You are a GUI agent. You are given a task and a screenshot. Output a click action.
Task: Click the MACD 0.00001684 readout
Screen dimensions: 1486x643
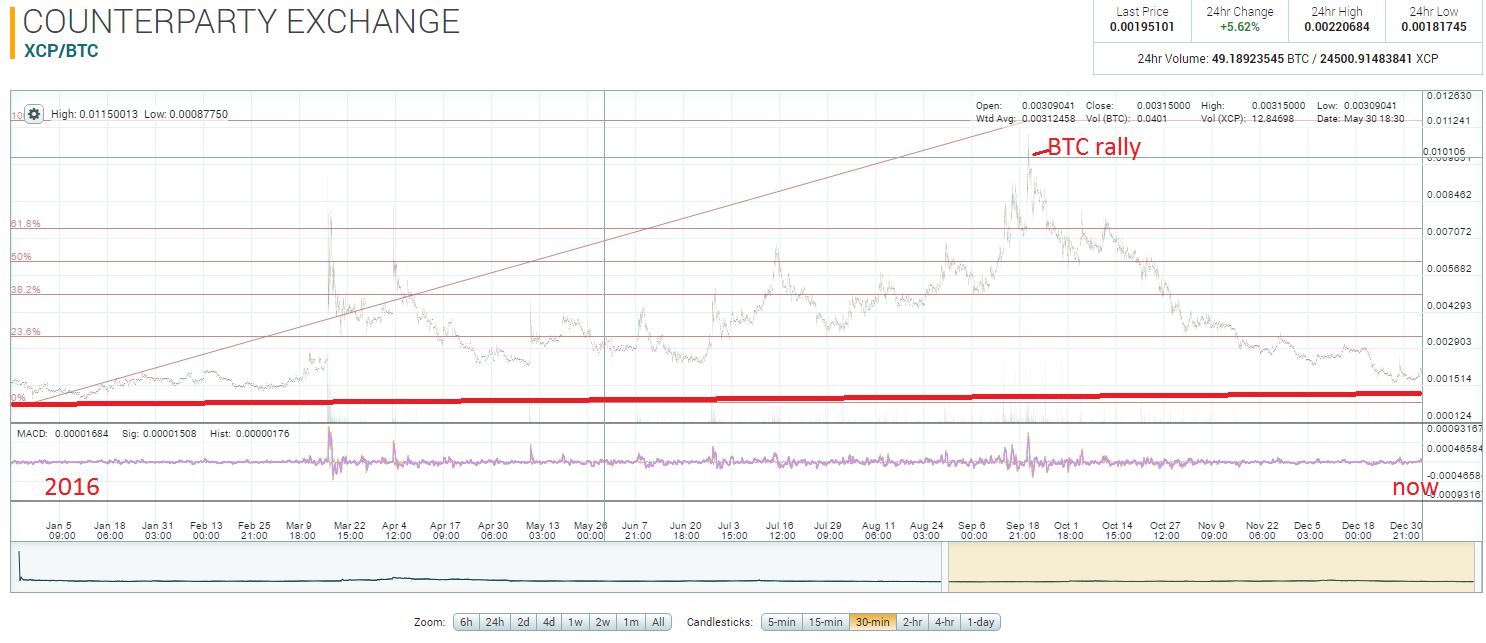click(x=62, y=434)
